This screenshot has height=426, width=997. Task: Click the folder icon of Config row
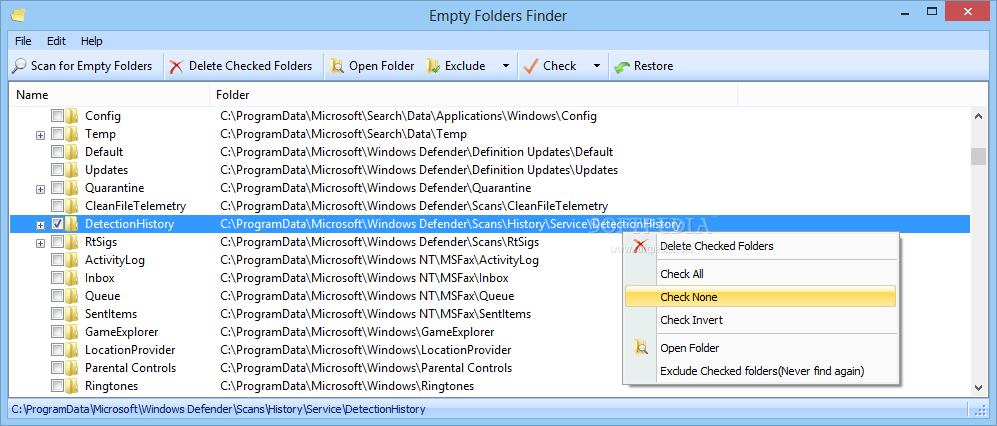pyautogui.click(x=71, y=116)
